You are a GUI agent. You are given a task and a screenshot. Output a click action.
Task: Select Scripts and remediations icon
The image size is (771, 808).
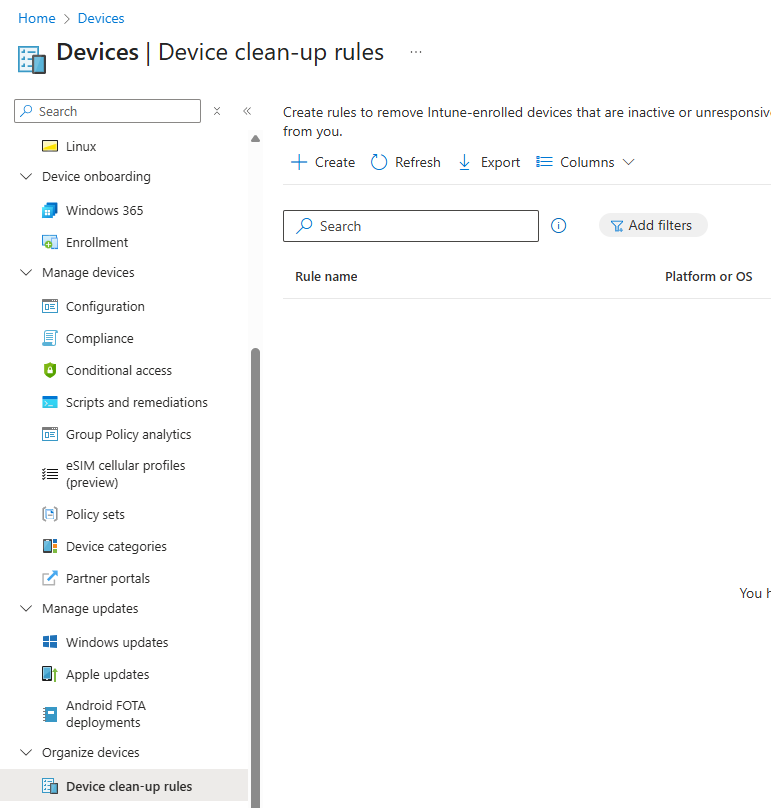[x=49, y=402]
